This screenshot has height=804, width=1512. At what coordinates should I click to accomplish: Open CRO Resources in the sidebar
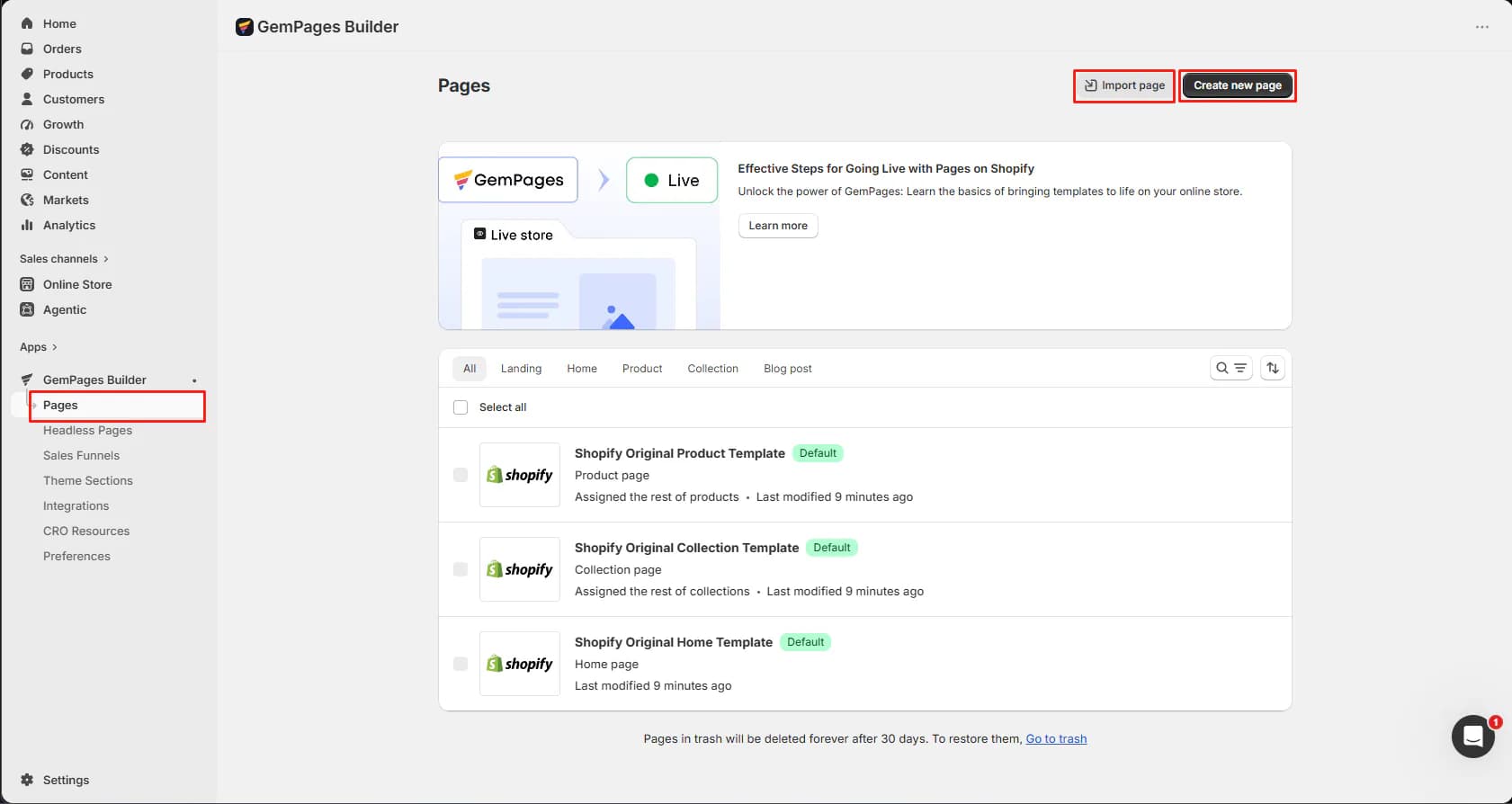coord(86,532)
